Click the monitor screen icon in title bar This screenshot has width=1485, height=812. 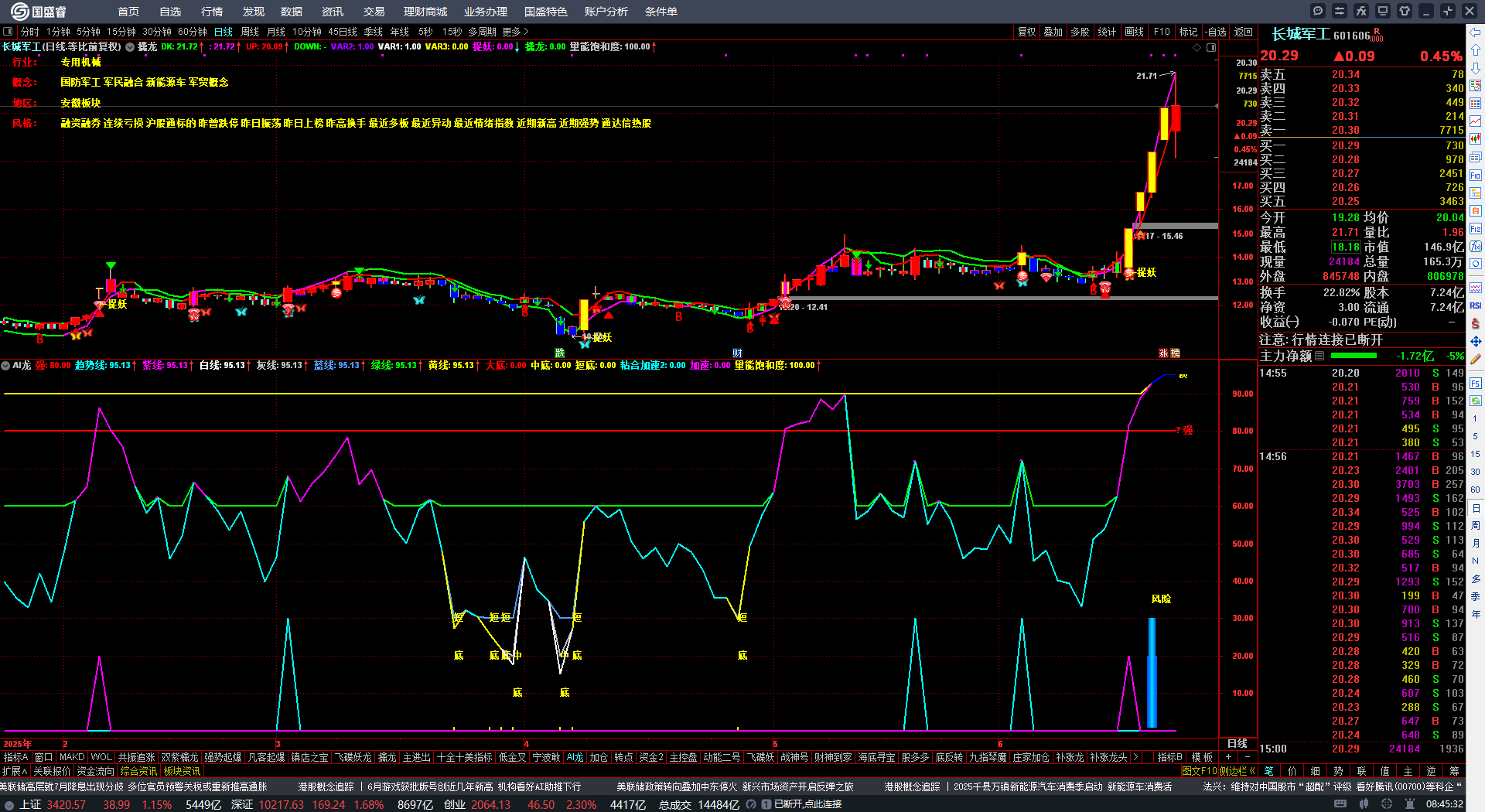(x=1383, y=11)
